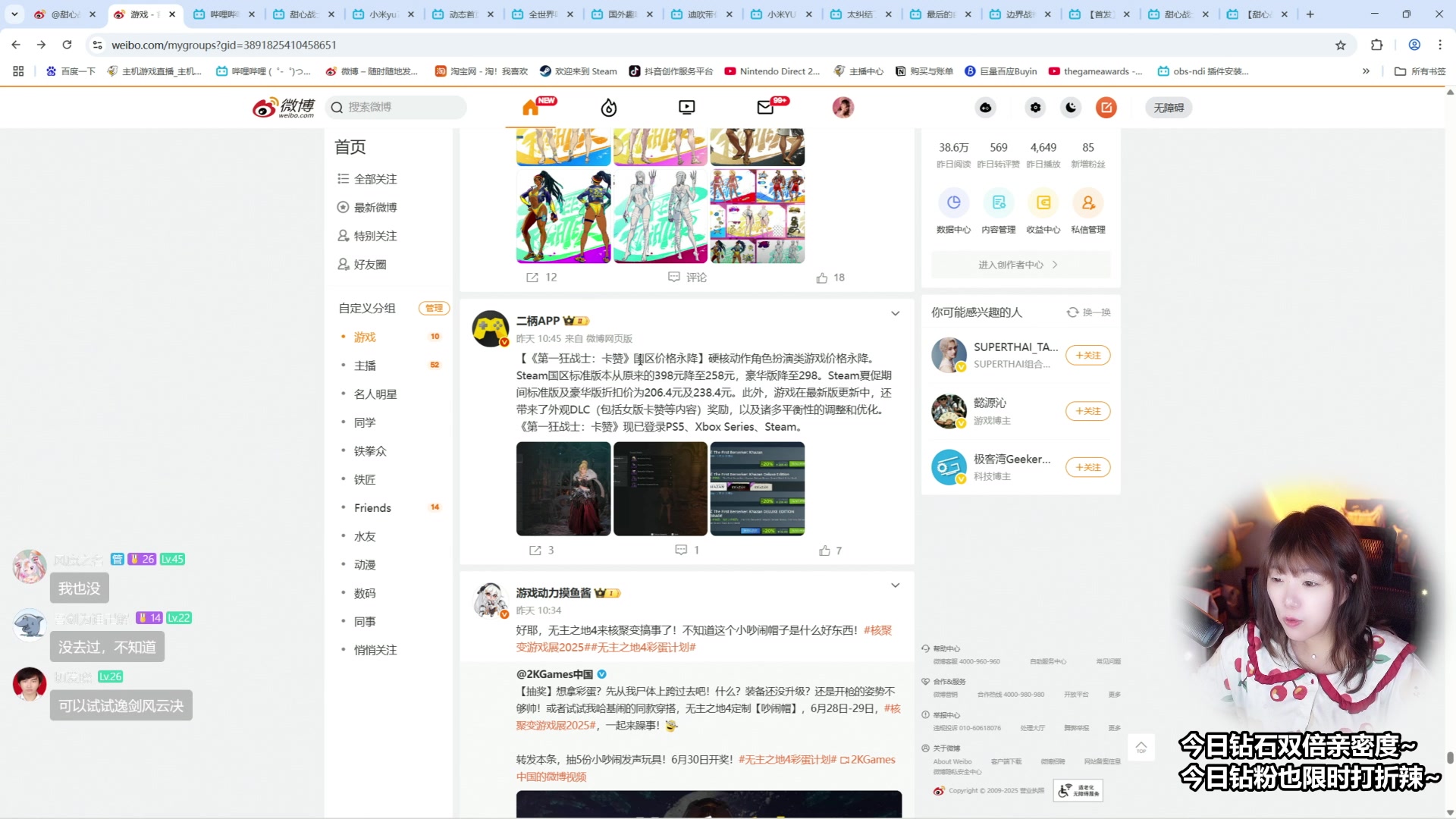1456x819 pixels.
Task: Select the 悄悄关注 group
Action: (x=375, y=650)
